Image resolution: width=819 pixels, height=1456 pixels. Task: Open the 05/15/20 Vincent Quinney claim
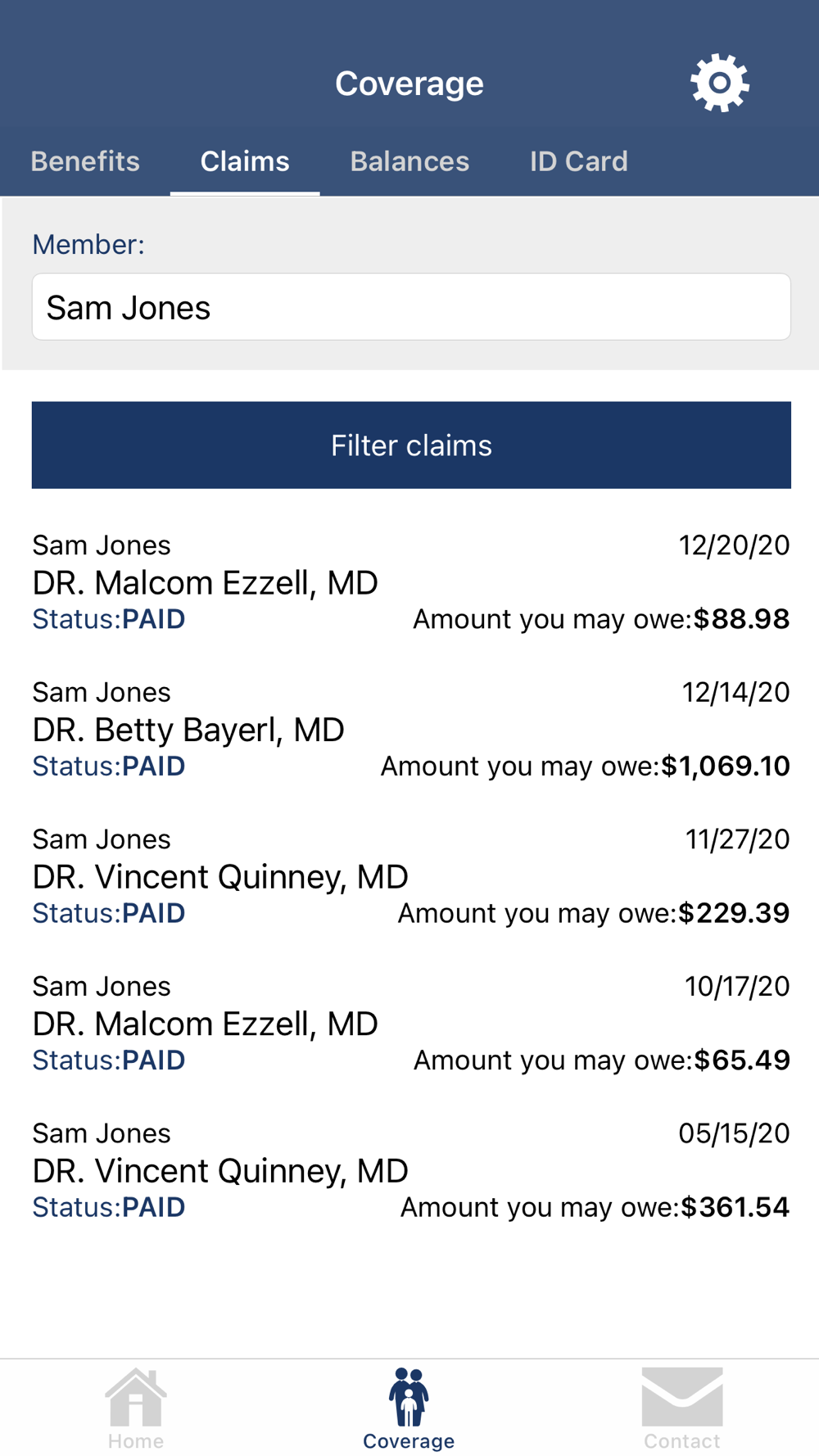(411, 1170)
